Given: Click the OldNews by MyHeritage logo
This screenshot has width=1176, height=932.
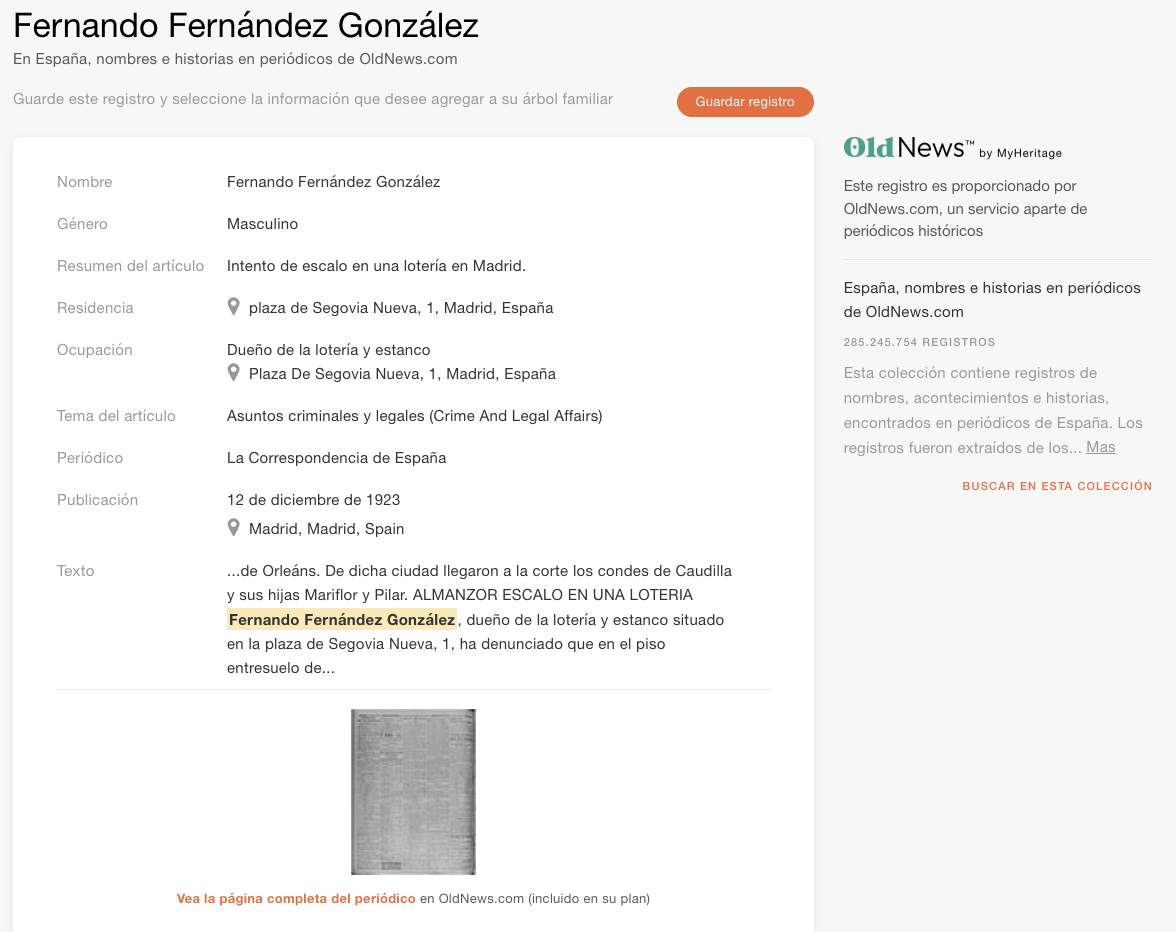Looking at the screenshot, I should [952, 149].
